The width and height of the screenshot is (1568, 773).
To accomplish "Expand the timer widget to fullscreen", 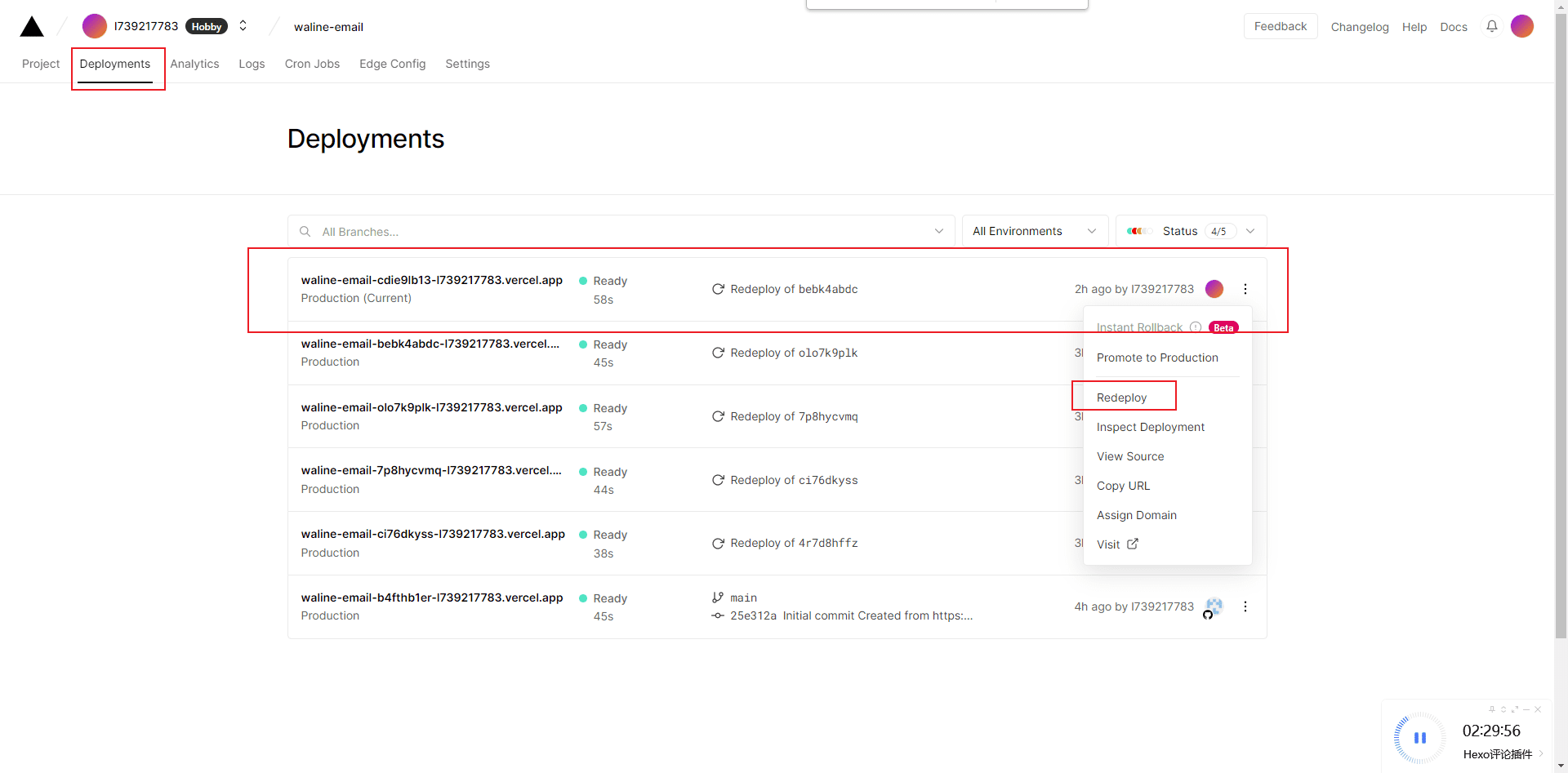I will (x=1515, y=709).
